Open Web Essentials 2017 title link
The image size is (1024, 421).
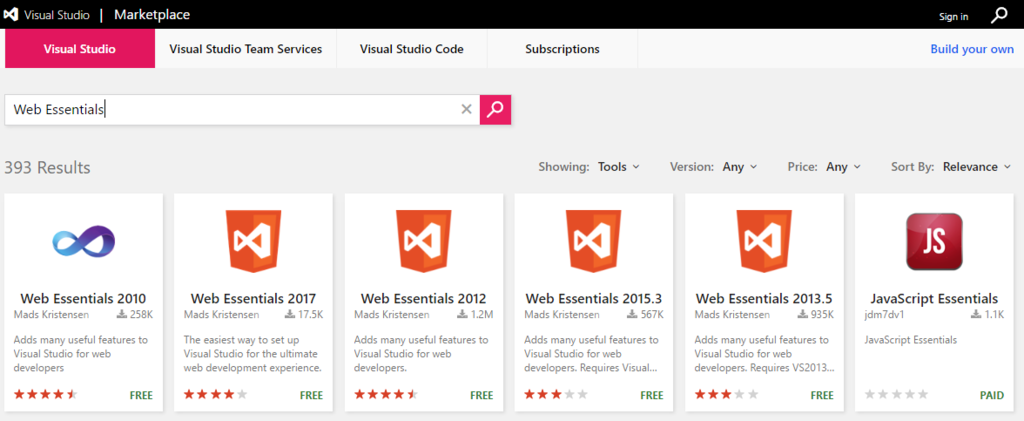tap(253, 298)
